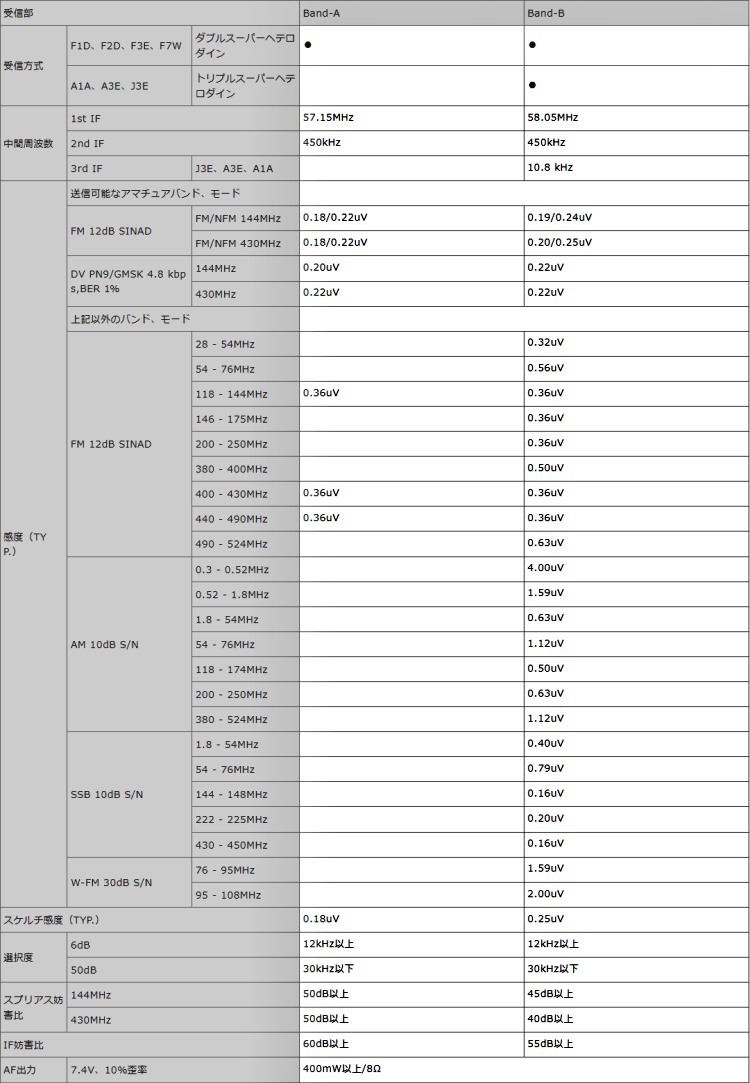Select the 0.3 - 0.52MHz frequency cell
This screenshot has height=1083, width=750.
(x=232, y=569)
